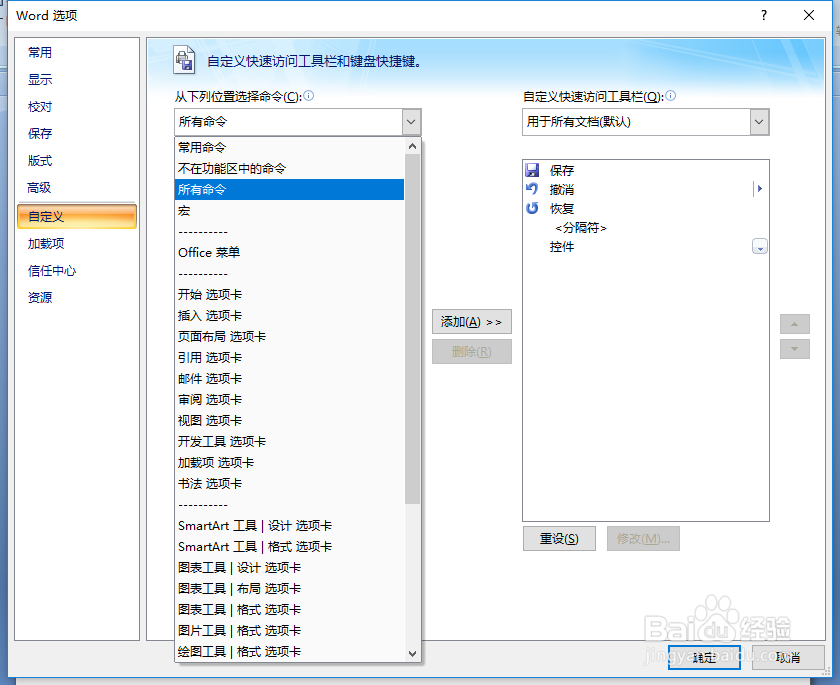This screenshot has height=685, width=840.
Task: Select the 撤消 item in toolbar list
Action: [646, 189]
